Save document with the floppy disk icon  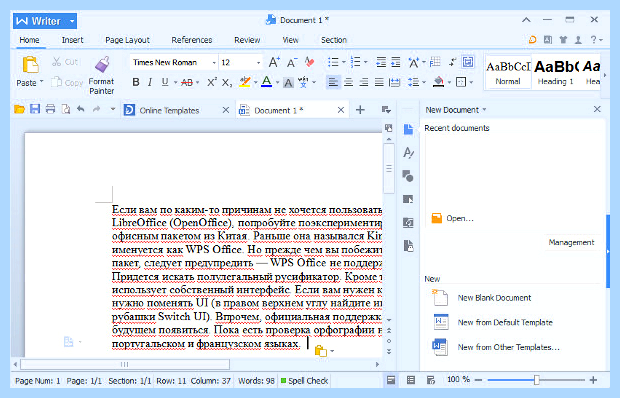(35, 109)
